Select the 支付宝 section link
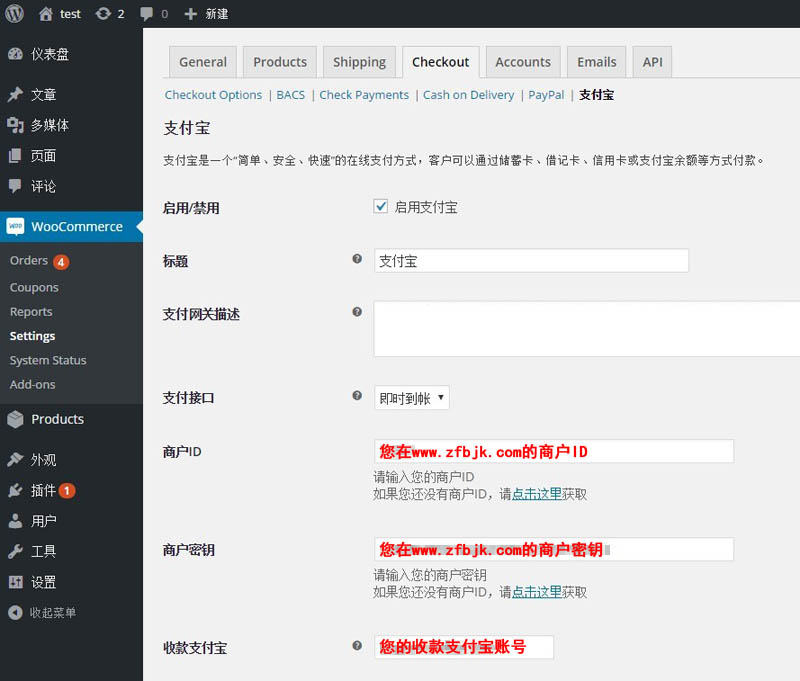Screen dimensions: 800x681 [596, 95]
